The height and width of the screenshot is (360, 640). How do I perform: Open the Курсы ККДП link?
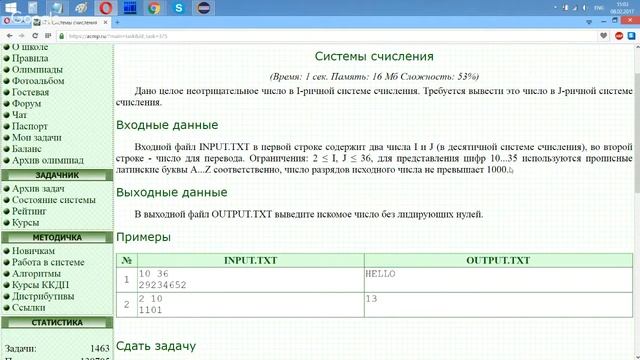click(40, 285)
